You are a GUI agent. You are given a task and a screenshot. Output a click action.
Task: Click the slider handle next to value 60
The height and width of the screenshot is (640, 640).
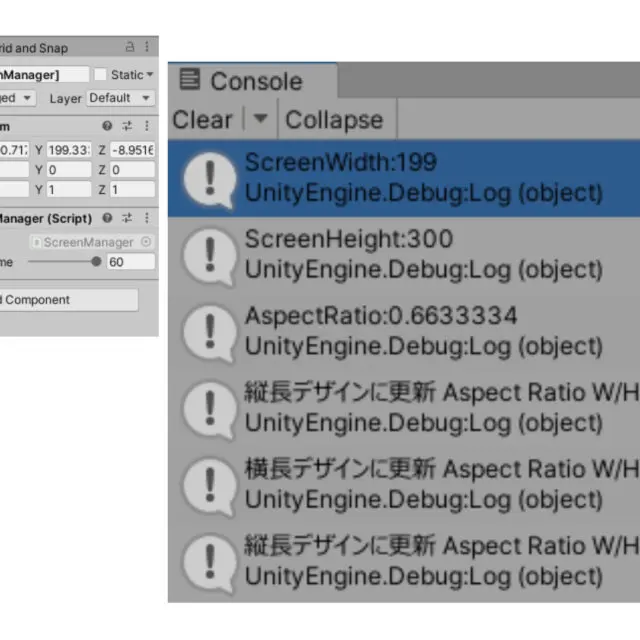(96, 262)
